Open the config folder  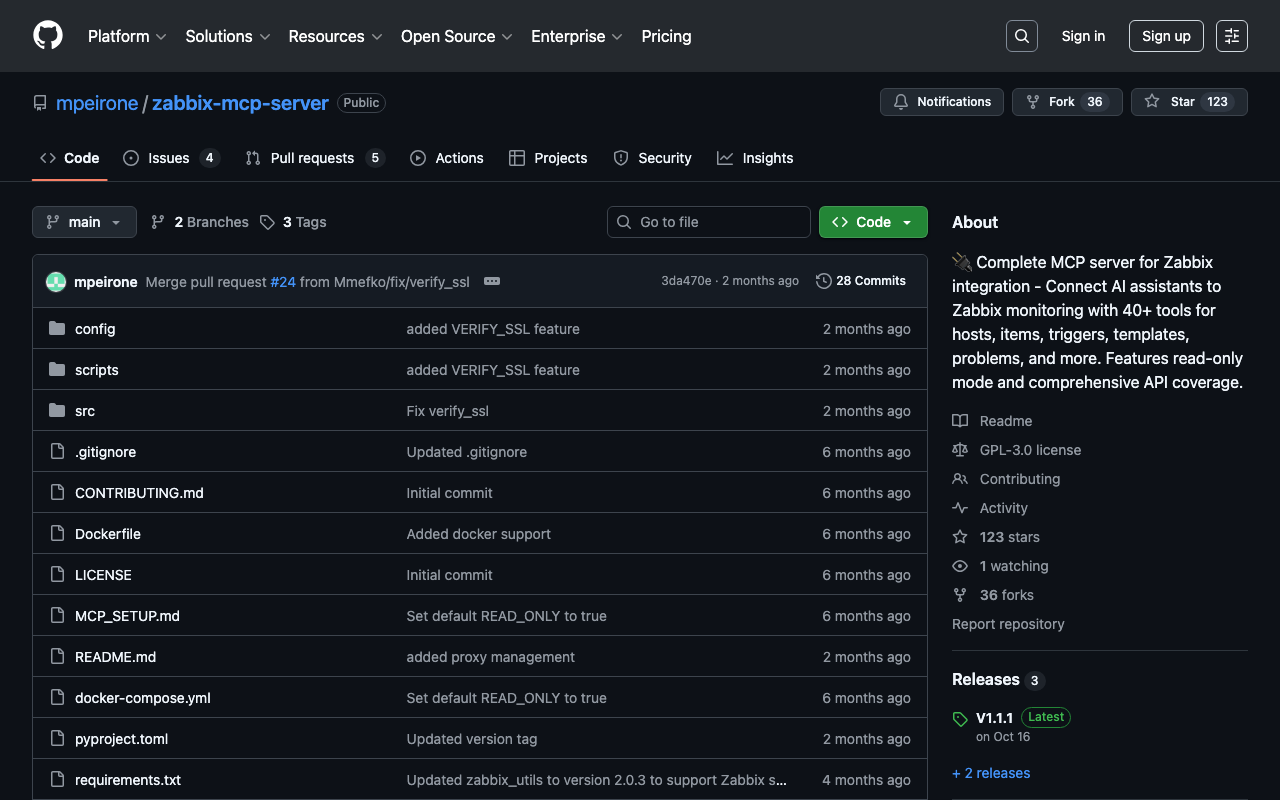tap(95, 329)
